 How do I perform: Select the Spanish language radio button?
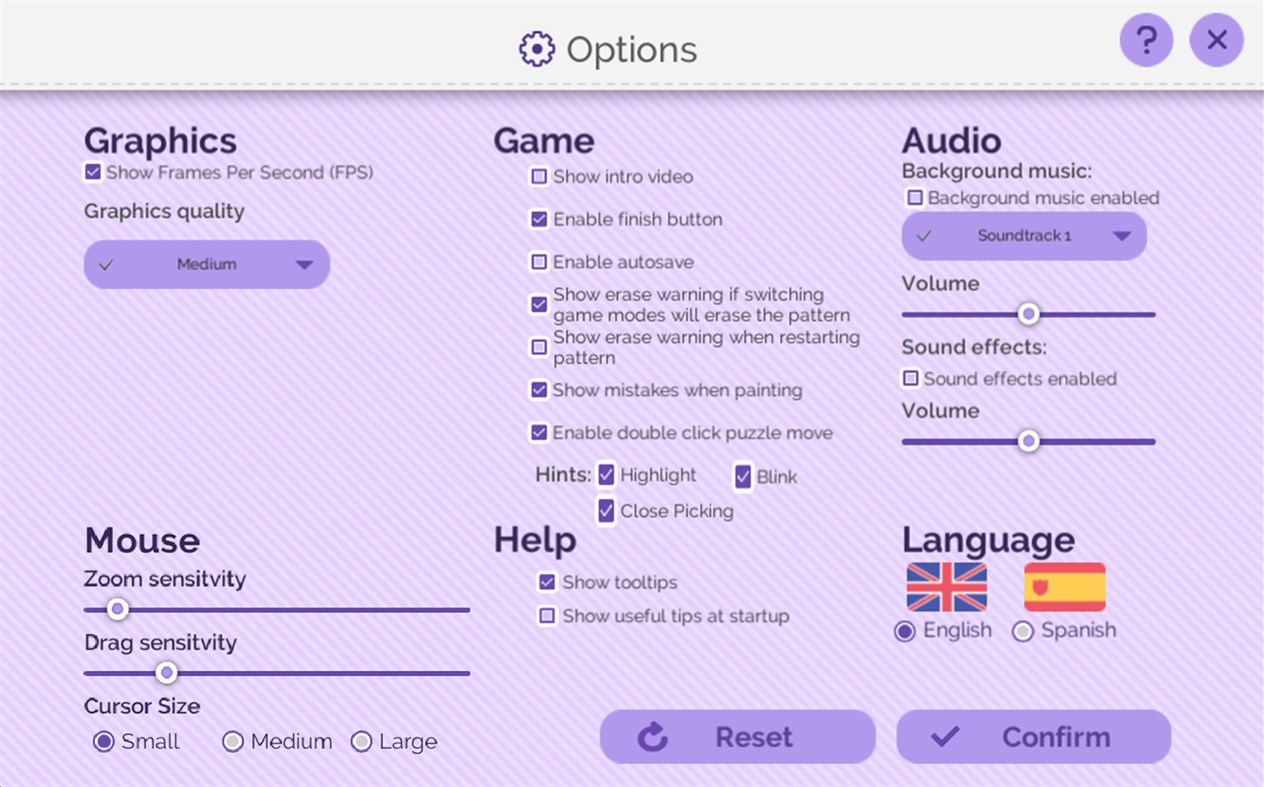pyautogui.click(x=1022, y=631)
